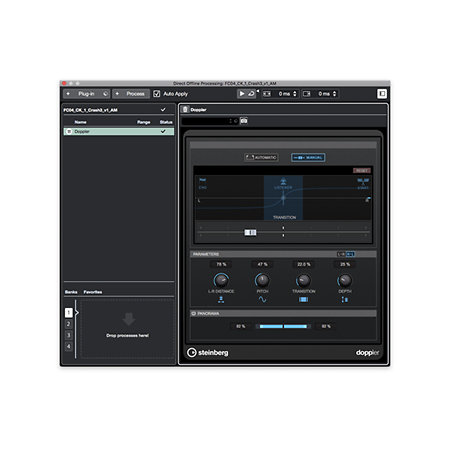The image size is (450, 450).
Task: Switch Doppler to Automatic mode
Action: point(261,157)
